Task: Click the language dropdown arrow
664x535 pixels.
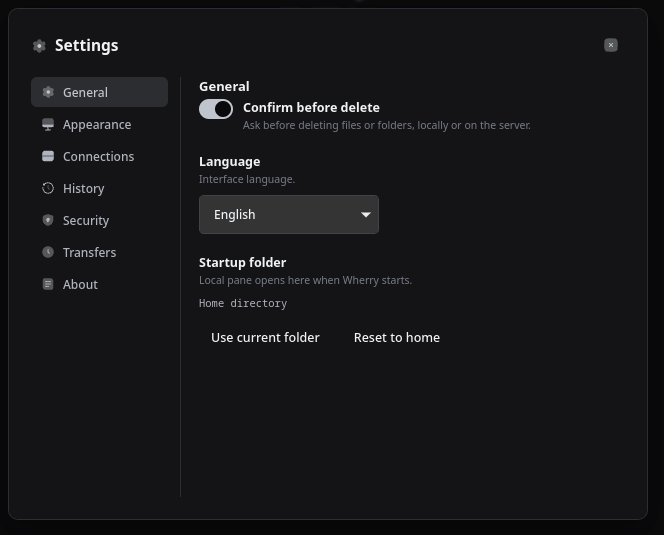Action: click(366, 215)
